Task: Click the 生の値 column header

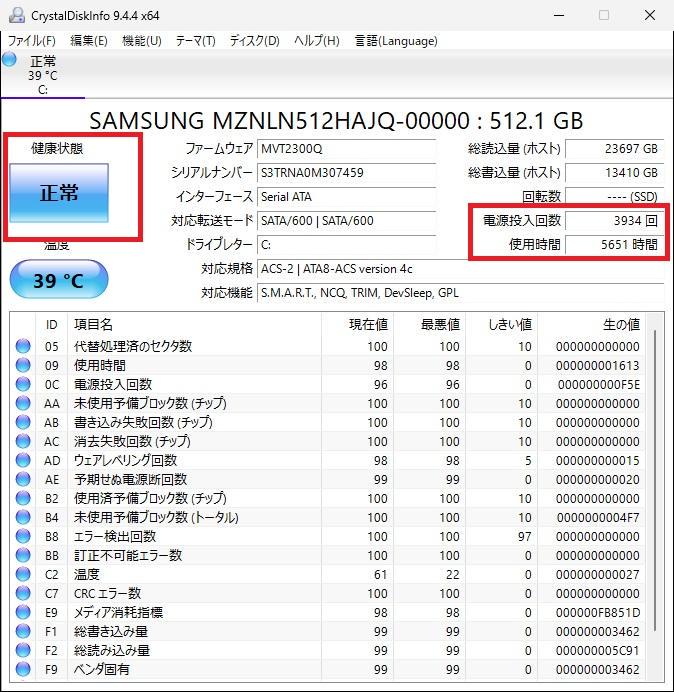Action: point(591,325)
